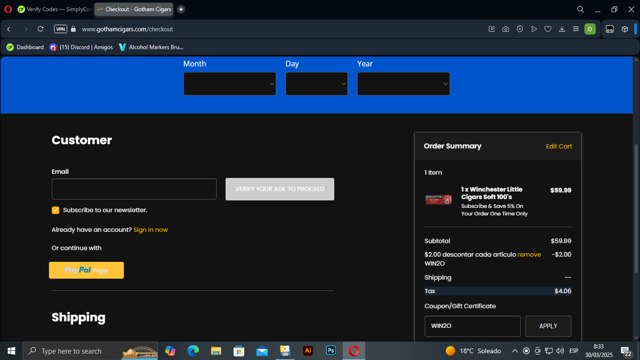Click Verify Your Age To Proceed button
Viewport: 640px width, 360px height.
(x=280, y=189)
